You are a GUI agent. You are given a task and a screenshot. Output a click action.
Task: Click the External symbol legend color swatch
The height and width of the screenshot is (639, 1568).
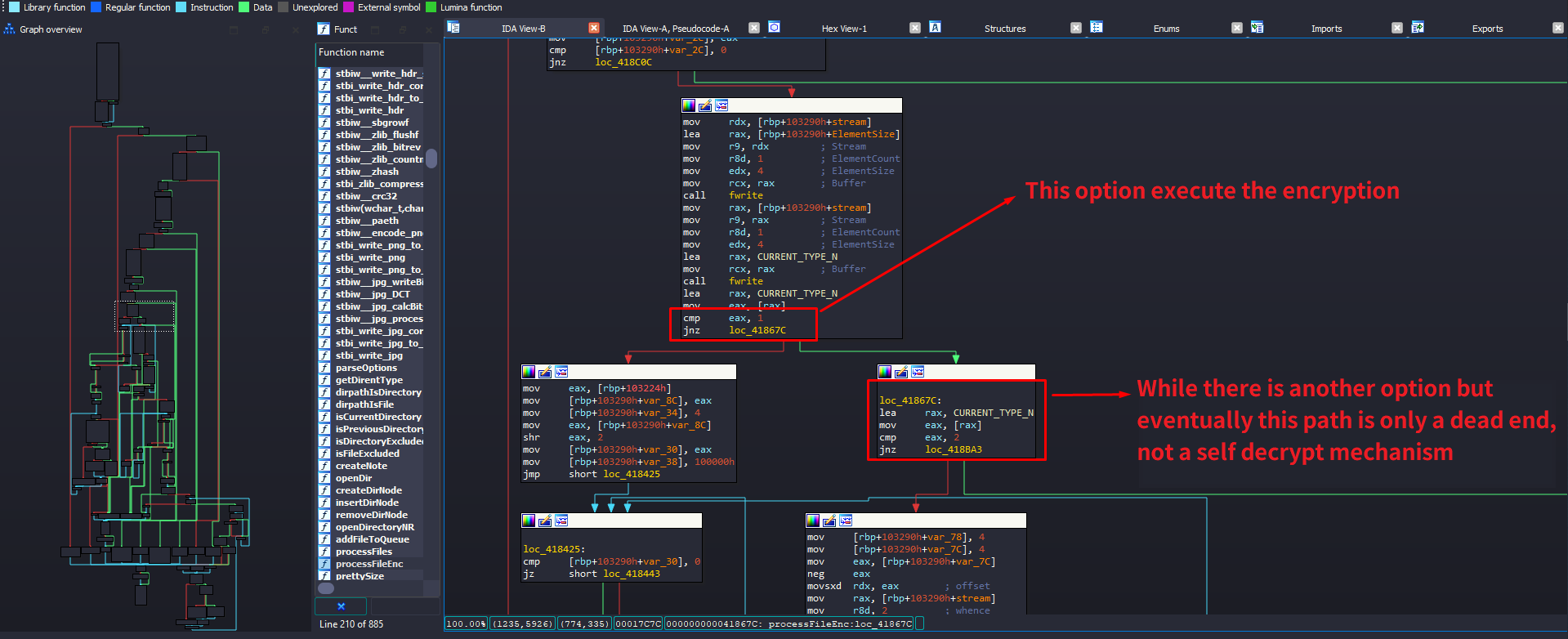click(349, 7)
